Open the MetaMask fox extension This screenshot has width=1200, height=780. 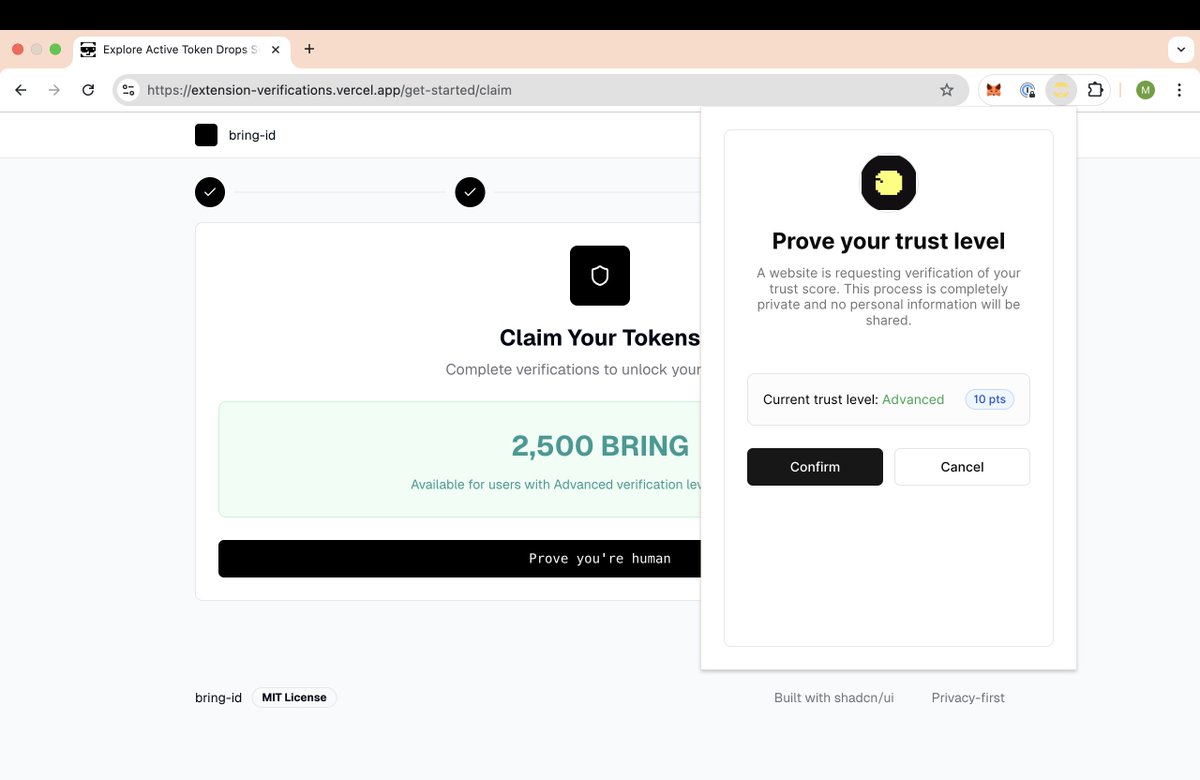(x=994, y=90)
